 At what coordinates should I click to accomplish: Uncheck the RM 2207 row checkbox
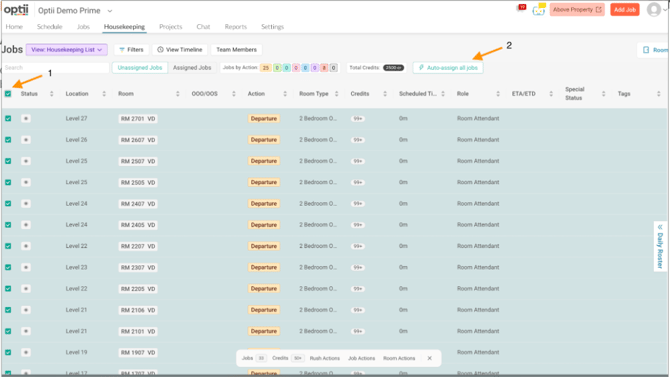(x=8, y=246)
